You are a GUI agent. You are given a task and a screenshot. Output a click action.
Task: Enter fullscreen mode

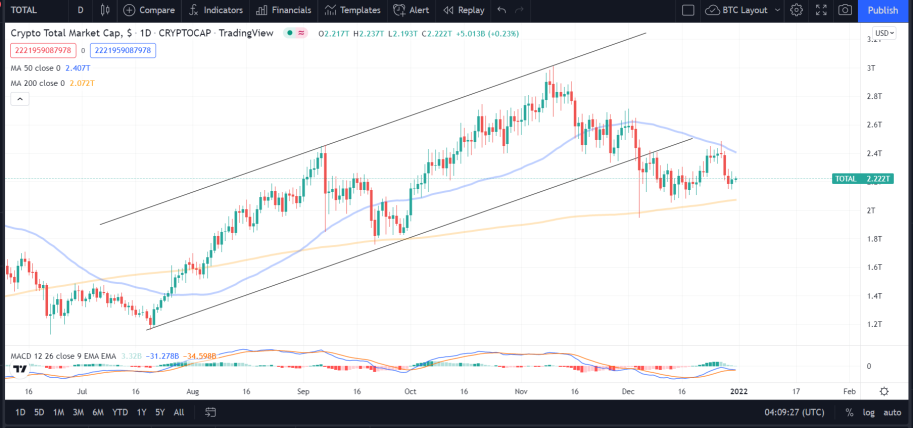[x=821, y=10]
